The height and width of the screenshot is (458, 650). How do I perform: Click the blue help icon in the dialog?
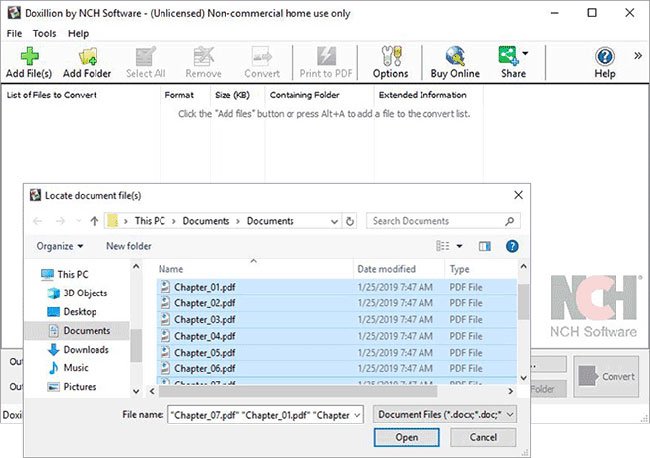point(512,247)
